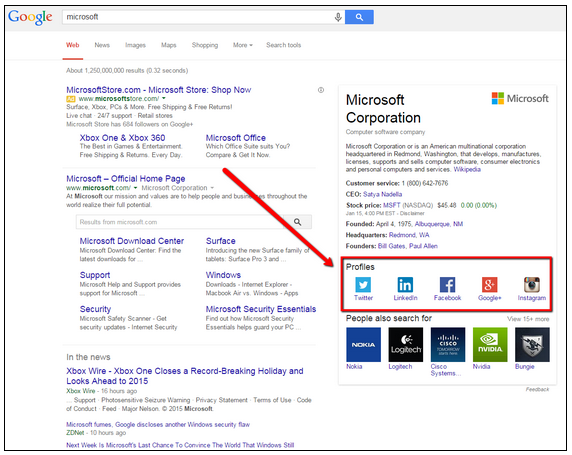Open the Satya Nadella CEO link

coord(382,194)
